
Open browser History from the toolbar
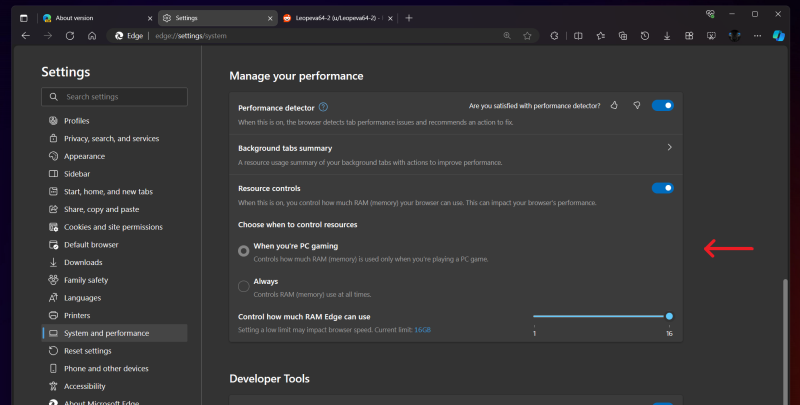pyautogui.click(x=645, y=35)
